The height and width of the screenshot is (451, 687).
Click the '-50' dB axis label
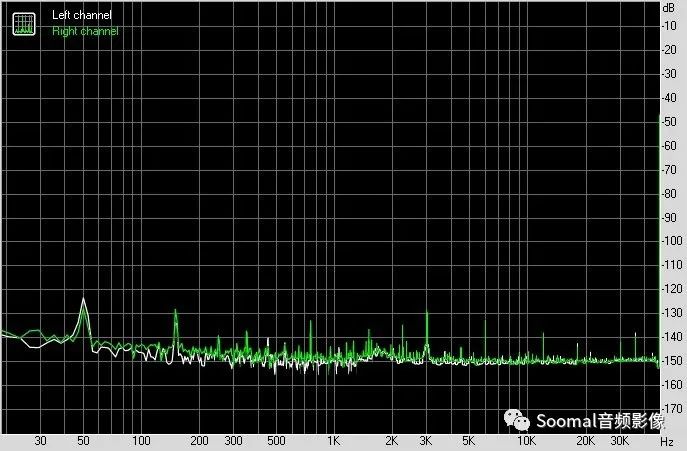pos(669,121)
